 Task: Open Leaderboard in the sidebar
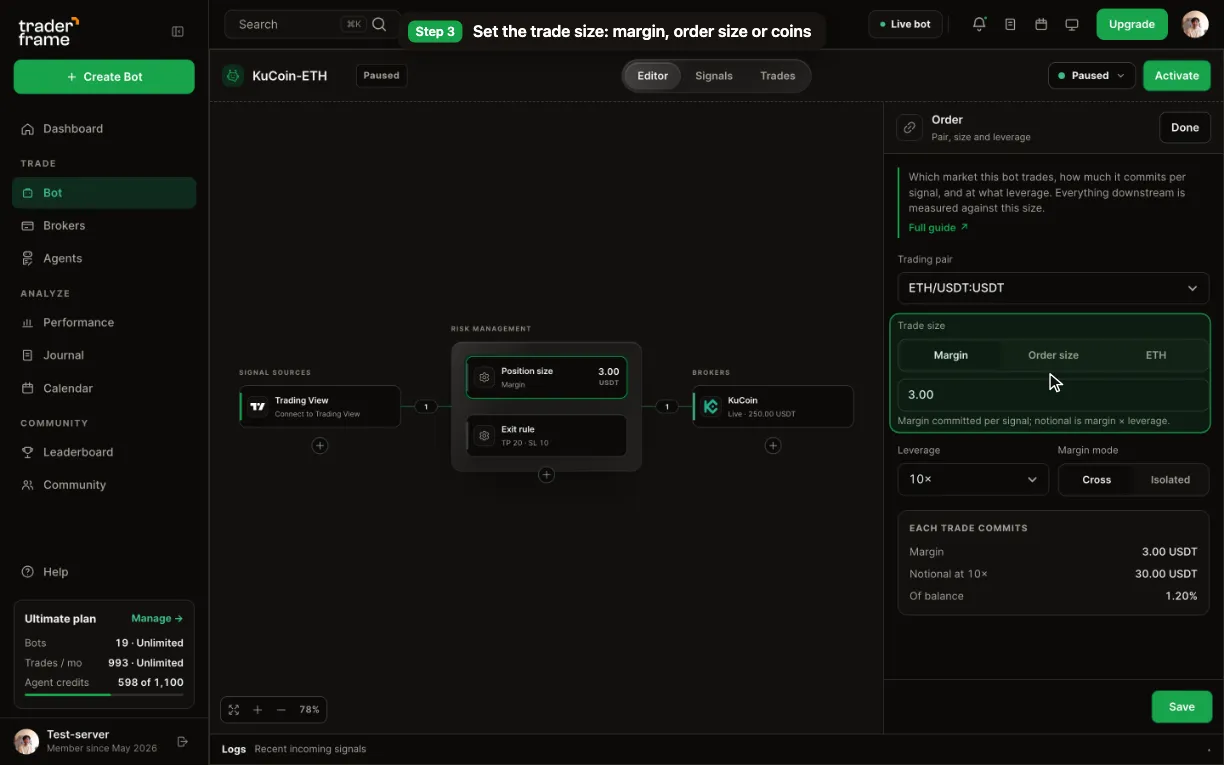click(x=104, y=452)
